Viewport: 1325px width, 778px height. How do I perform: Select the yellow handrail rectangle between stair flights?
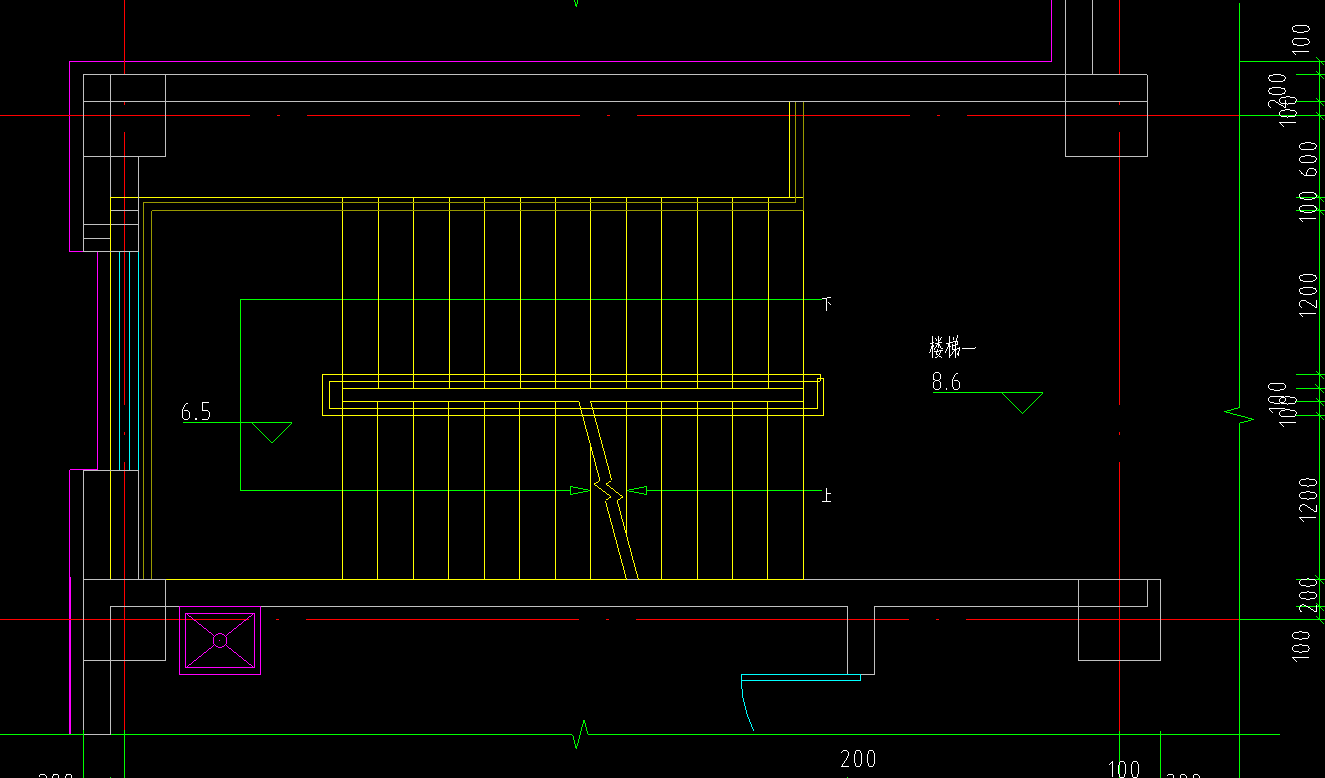click(x=572, y=395)
